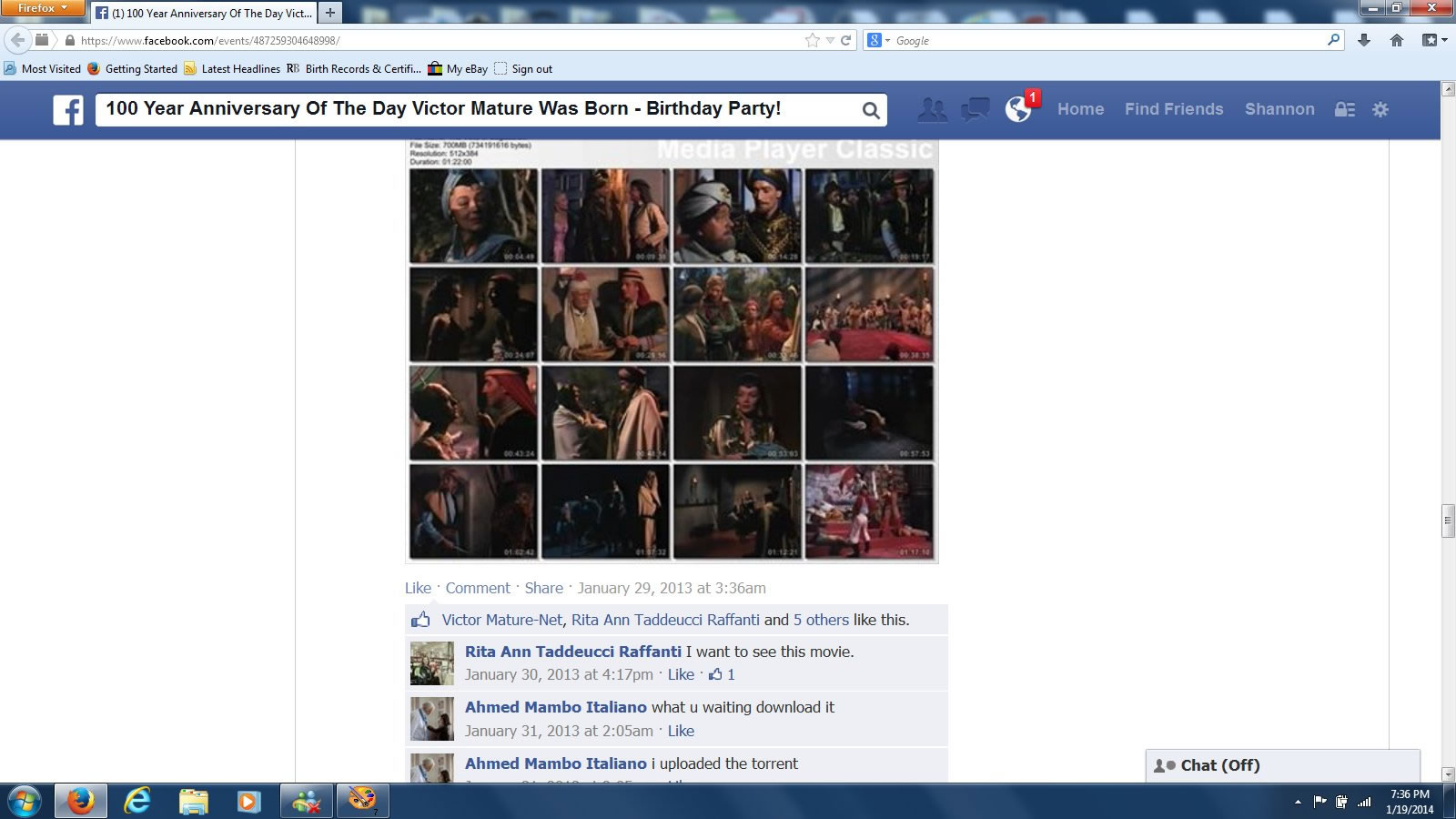Select the 100 Year Anniversary tab
Screen dimensions: 1456x819
pos(203,13)
